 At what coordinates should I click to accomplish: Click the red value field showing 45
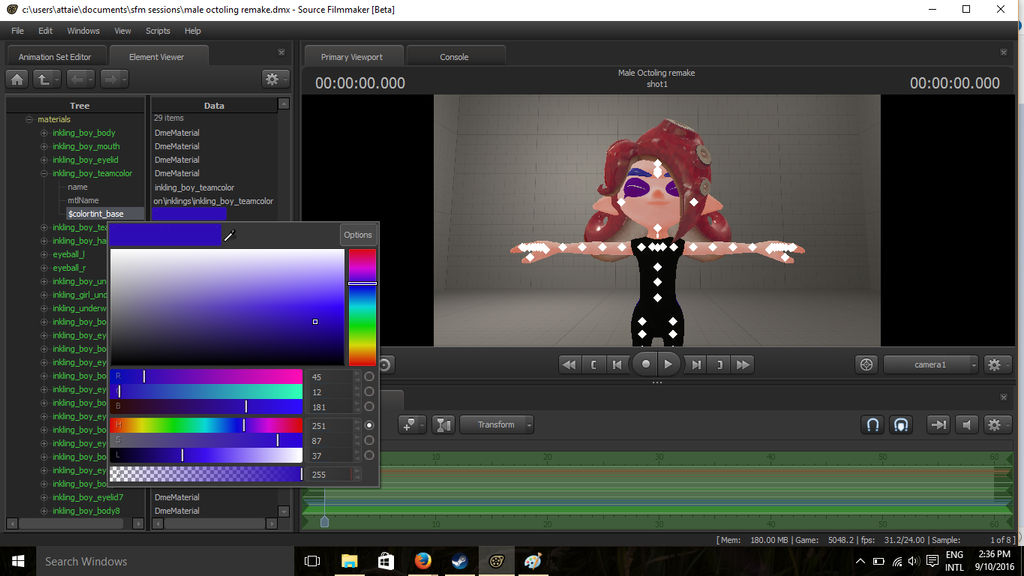(x=331, y=377)
